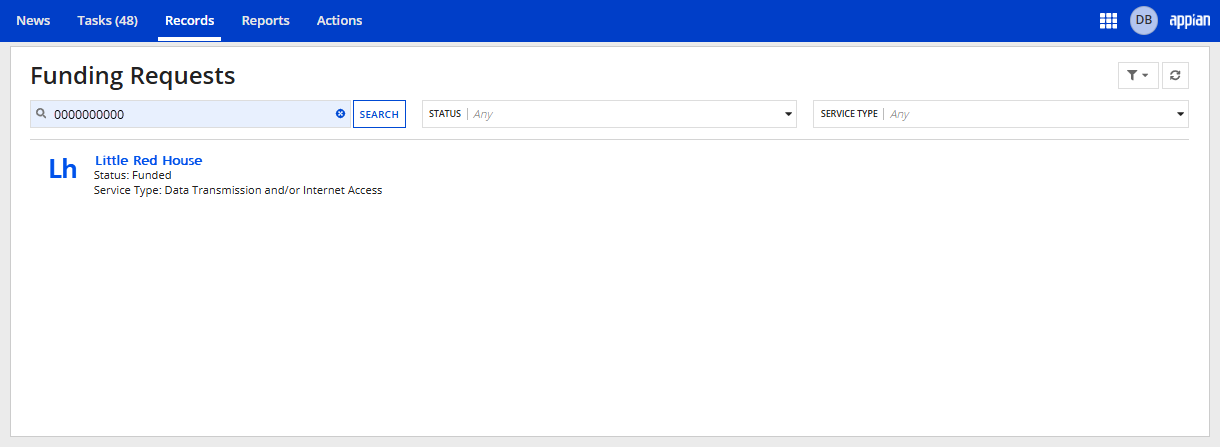
Task: Click the Lh record initials icon
Action: [63, 169]
